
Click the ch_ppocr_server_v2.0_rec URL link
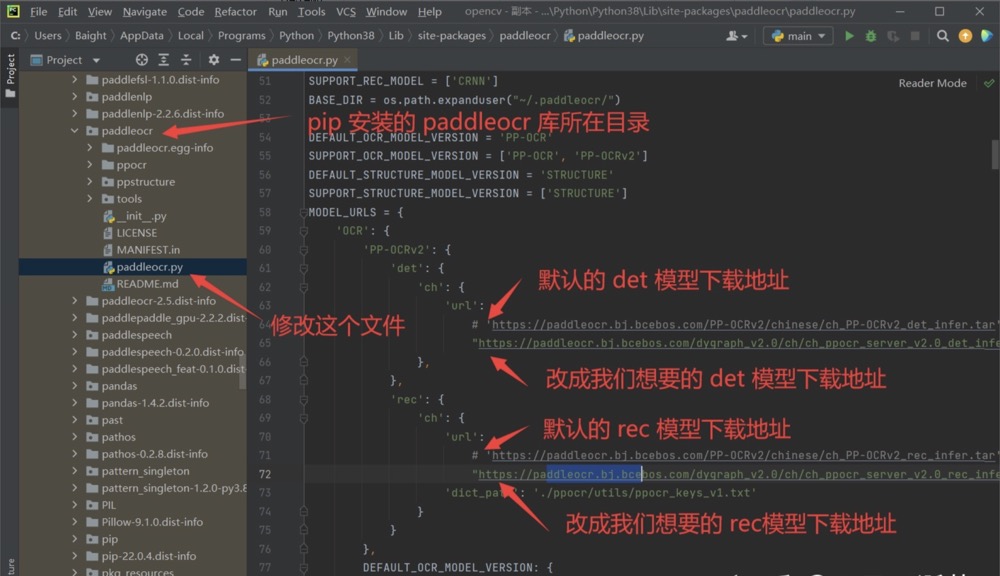pyautogui.click(x=739, y=475)
